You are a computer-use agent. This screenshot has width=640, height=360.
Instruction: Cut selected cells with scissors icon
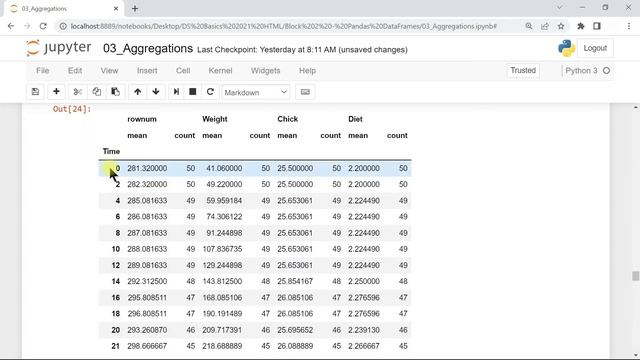click(x=78, y=92)
